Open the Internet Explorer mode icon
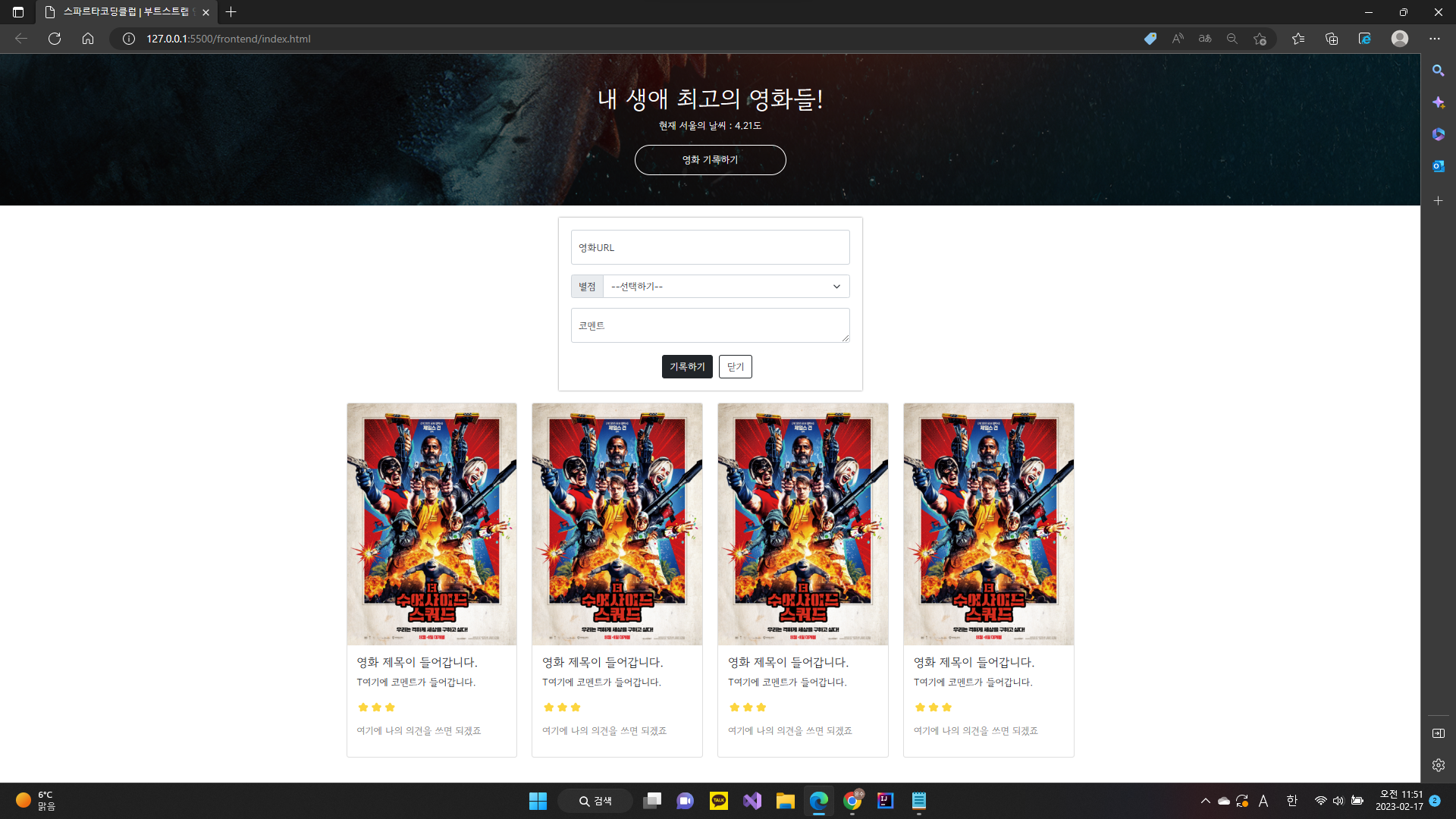1456x819 pixels. tap(1365, 39)
